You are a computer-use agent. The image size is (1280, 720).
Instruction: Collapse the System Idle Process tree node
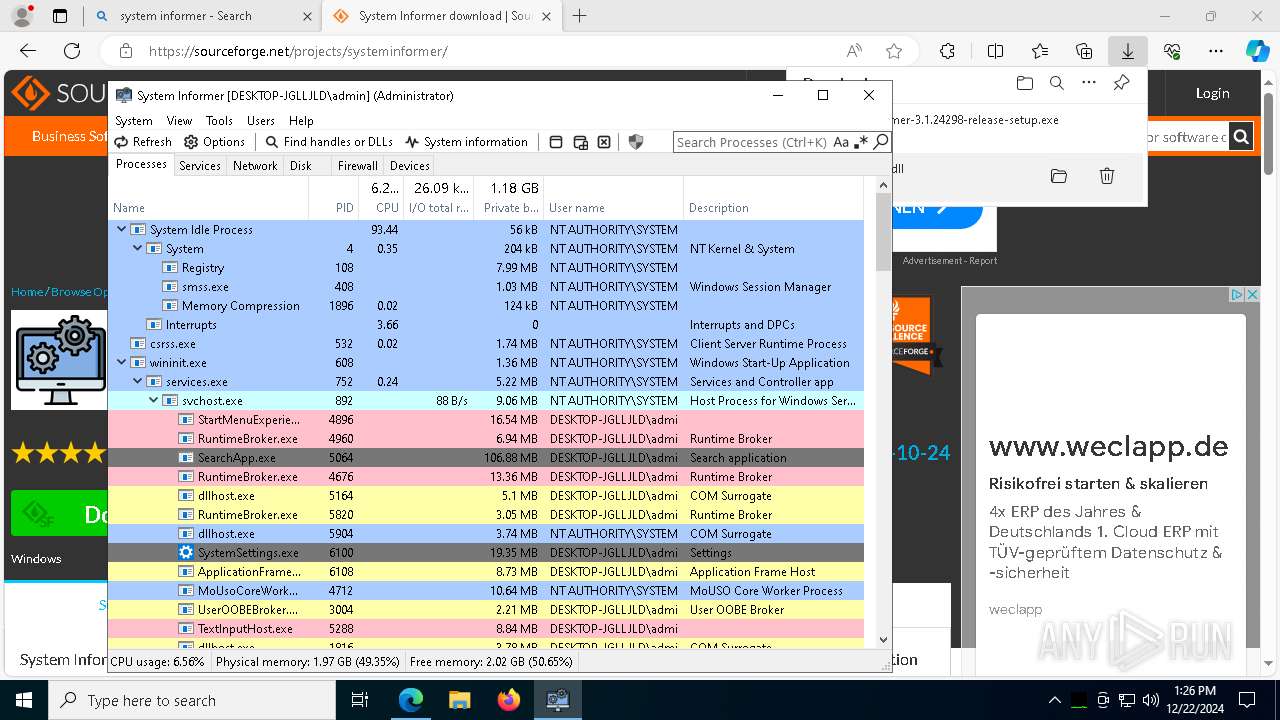tap(122, 229)
